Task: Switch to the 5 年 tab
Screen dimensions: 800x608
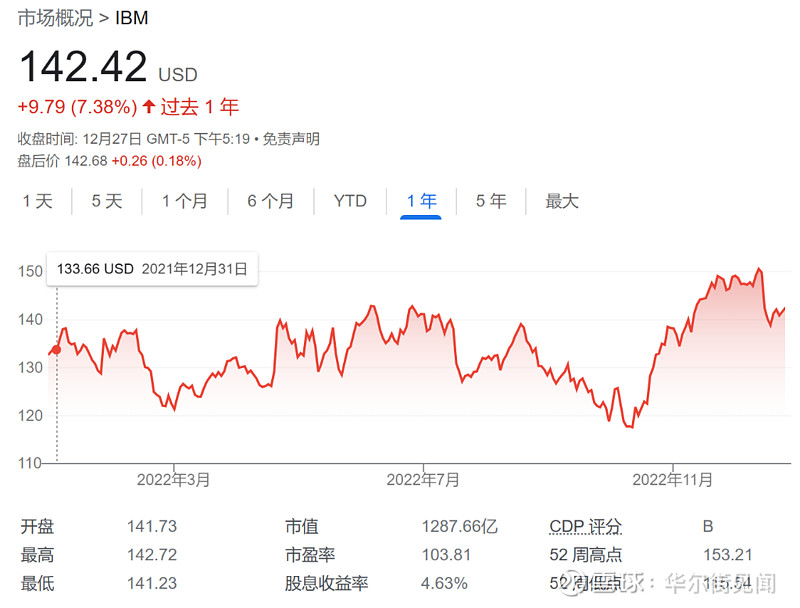Action: 491,201
